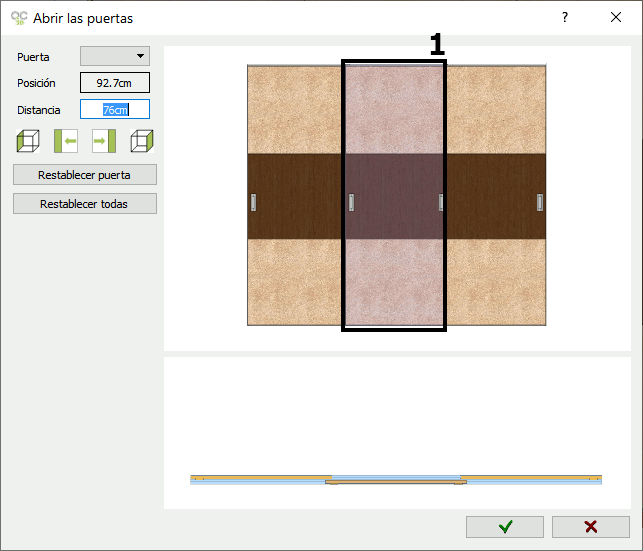Select the left-side cube door view icon
Screen dimensions: 643x551
click(28, 141)
